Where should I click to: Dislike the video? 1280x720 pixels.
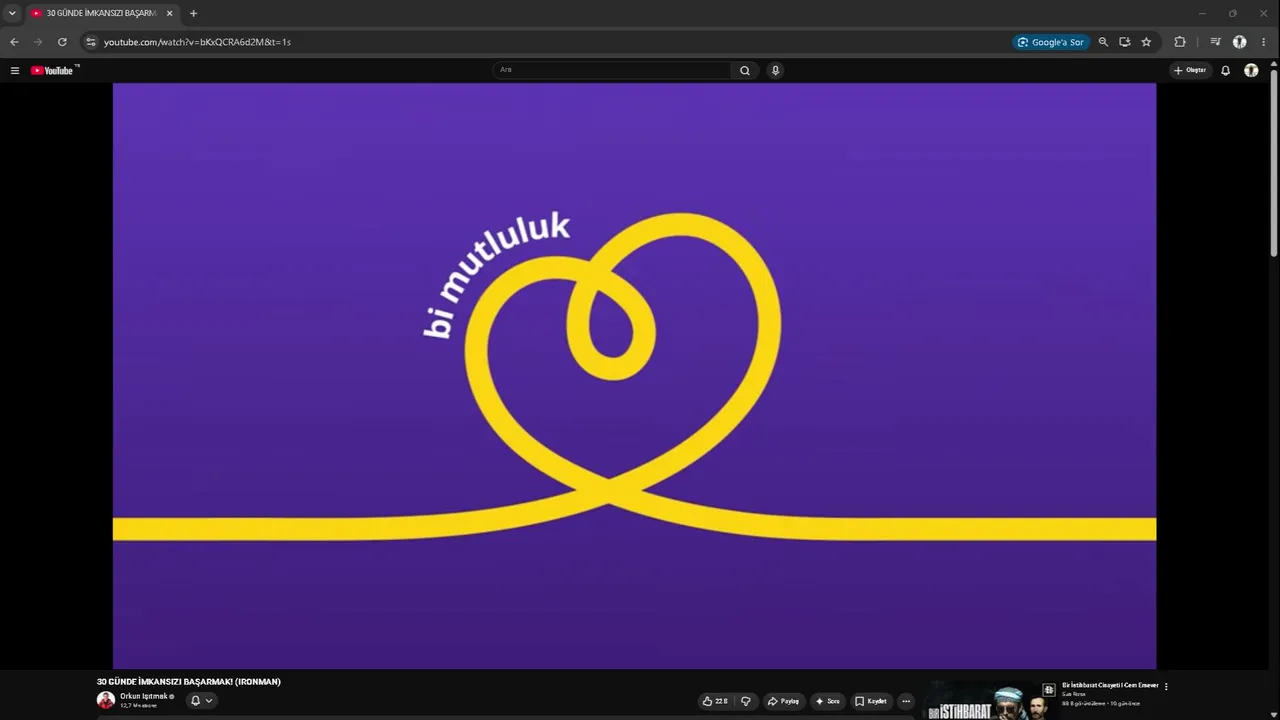[745, 701]
